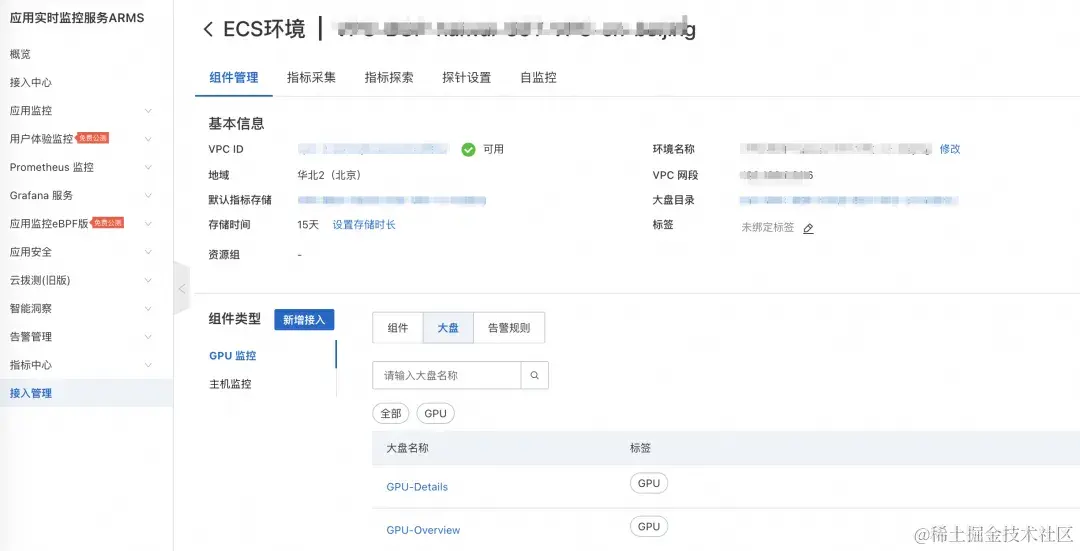Click GPU tag in GPU-Details row
This screenshot has width=1080, height=551.
(x=649, y=484)
